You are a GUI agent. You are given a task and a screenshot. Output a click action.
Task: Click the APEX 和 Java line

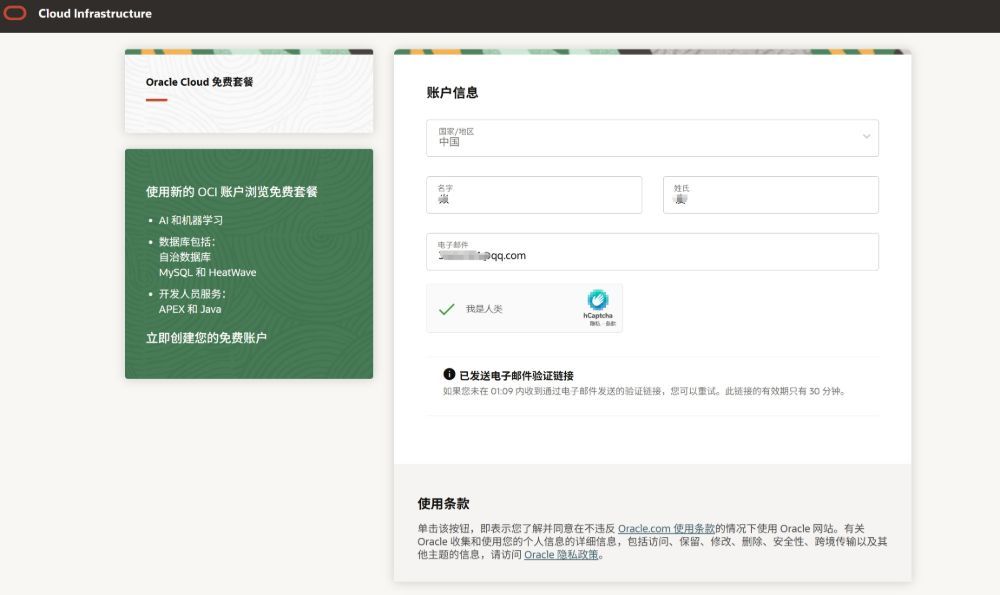pos(190,309)
